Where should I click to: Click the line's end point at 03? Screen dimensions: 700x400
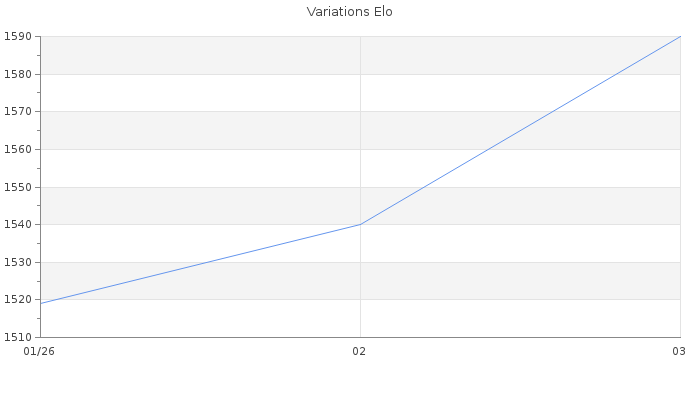680,37
